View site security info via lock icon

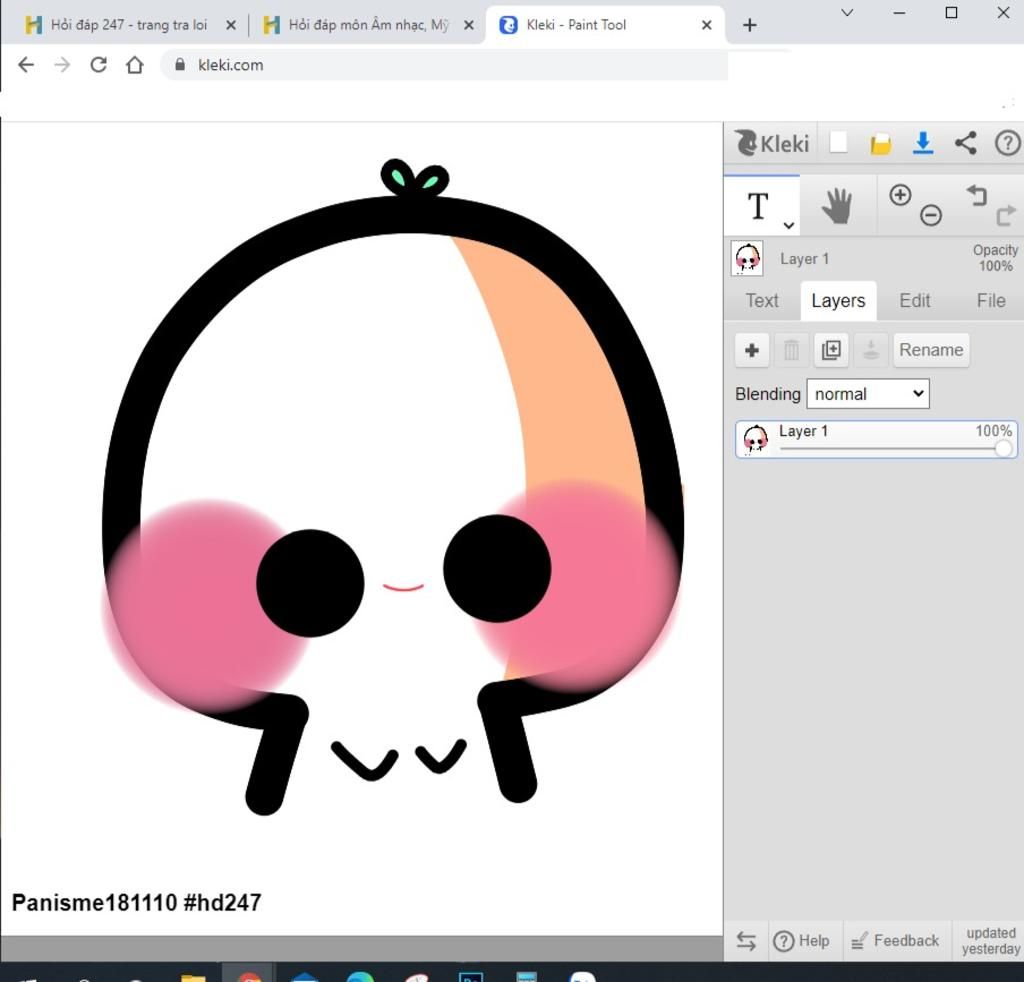(x=180, y=64)
